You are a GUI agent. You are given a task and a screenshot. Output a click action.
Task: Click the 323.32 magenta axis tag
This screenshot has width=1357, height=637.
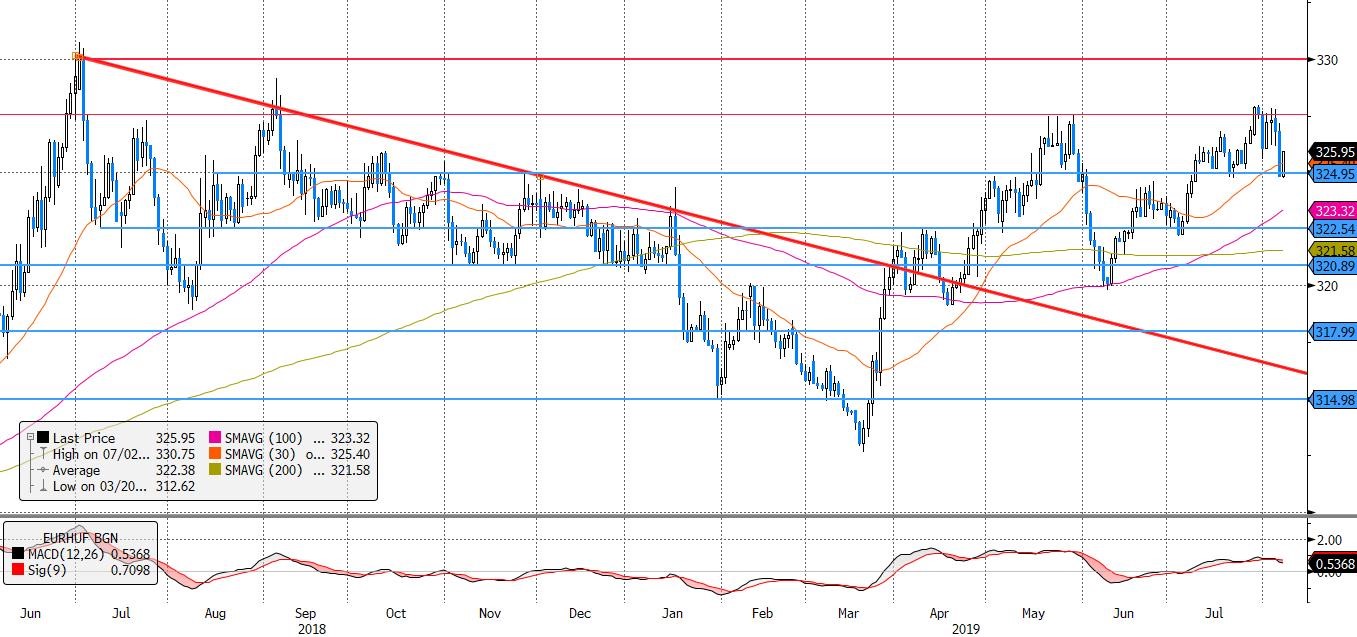pos(1333,211)
